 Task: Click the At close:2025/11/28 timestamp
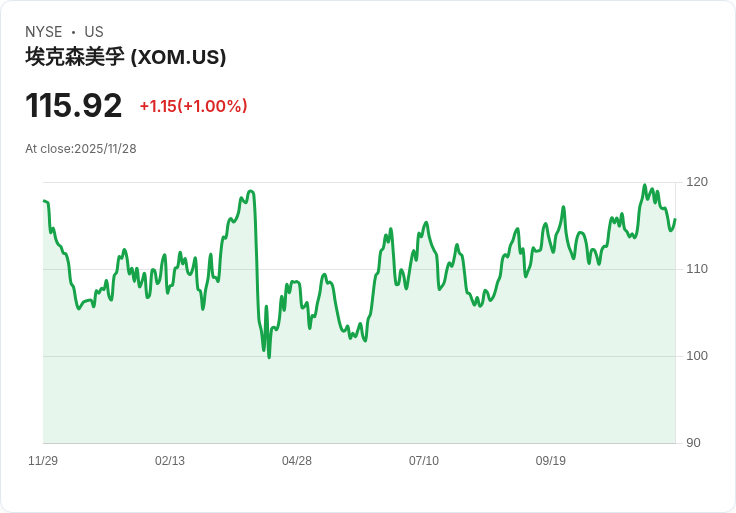tap(81, 149)
